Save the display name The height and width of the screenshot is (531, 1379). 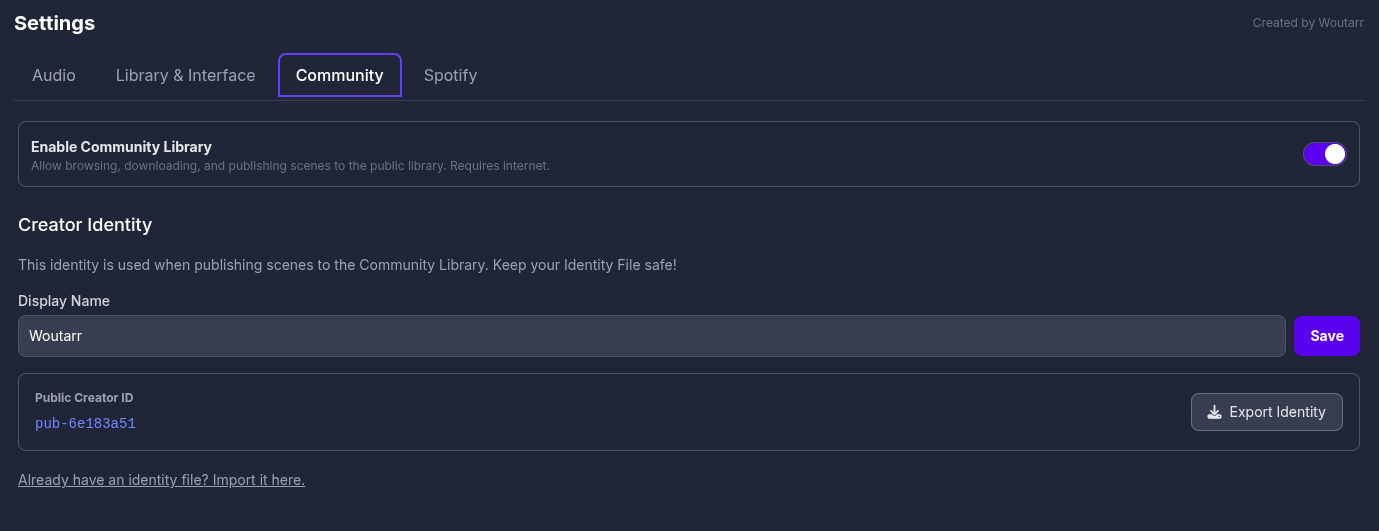click(1326, 336)
